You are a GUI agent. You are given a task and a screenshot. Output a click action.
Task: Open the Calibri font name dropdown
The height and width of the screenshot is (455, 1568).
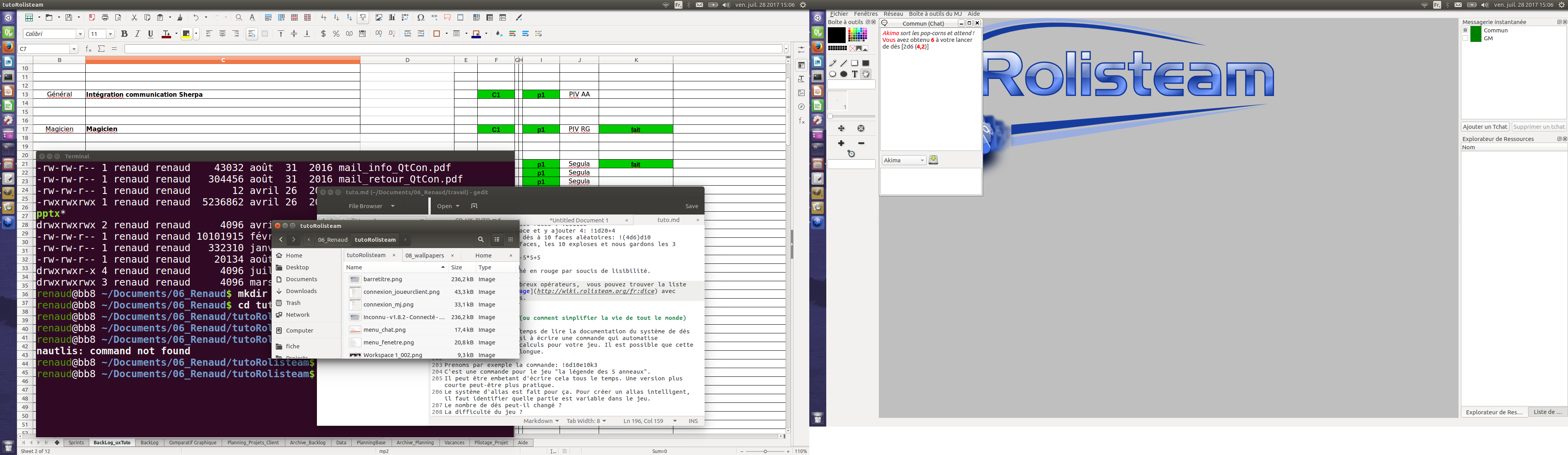coord(80,34)
